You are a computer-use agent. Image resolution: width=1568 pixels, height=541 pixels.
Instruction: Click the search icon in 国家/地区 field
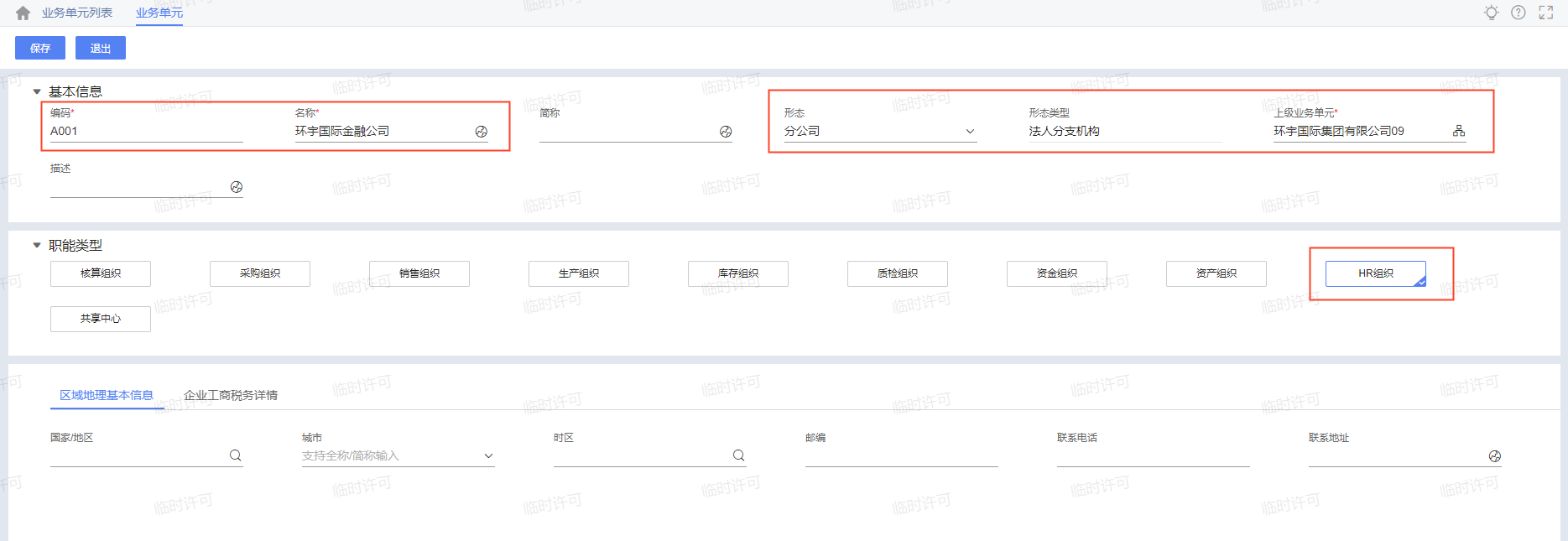(x=236, y=455)
